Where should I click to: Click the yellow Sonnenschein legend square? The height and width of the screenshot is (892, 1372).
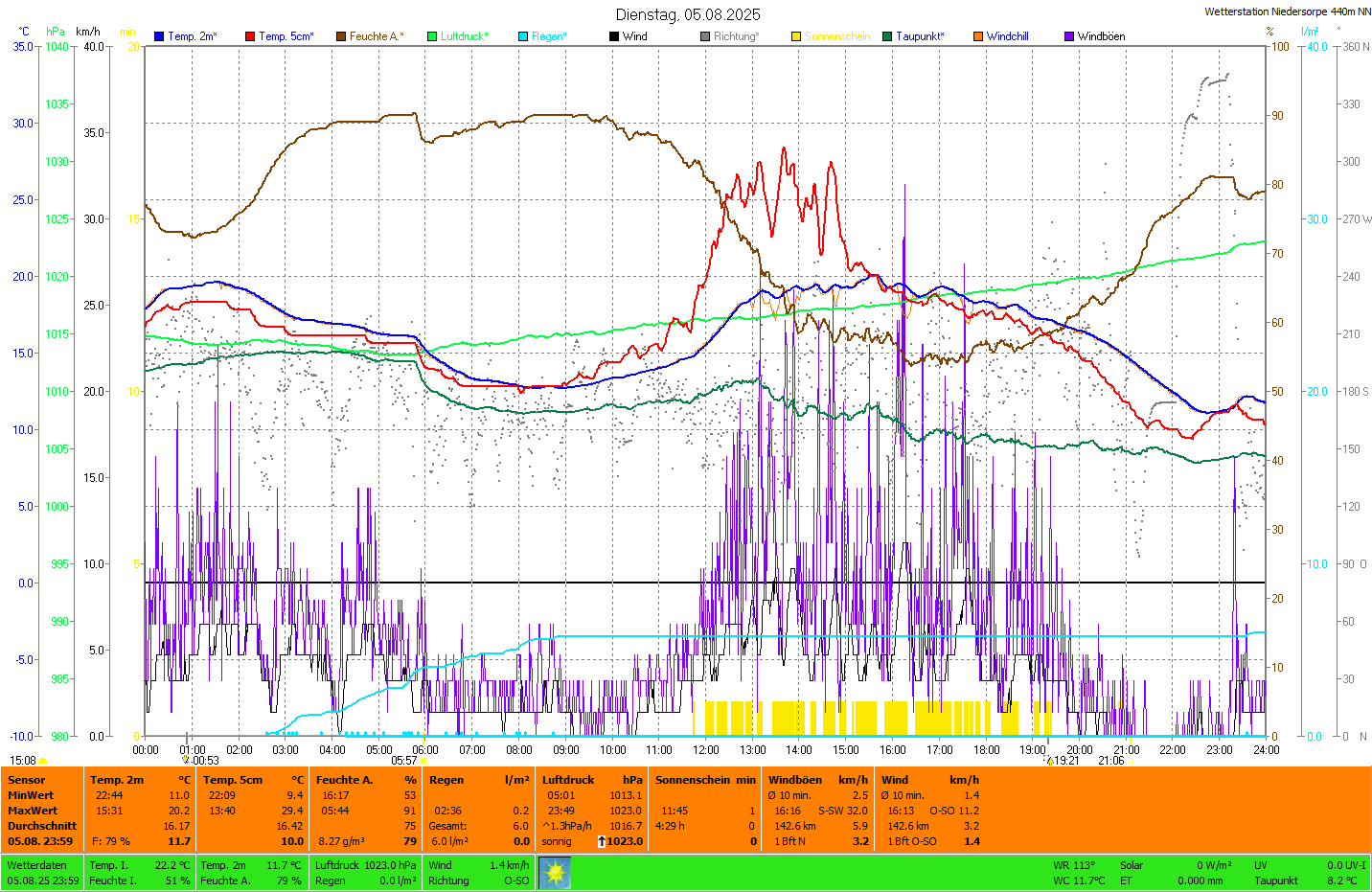(796, 36)
